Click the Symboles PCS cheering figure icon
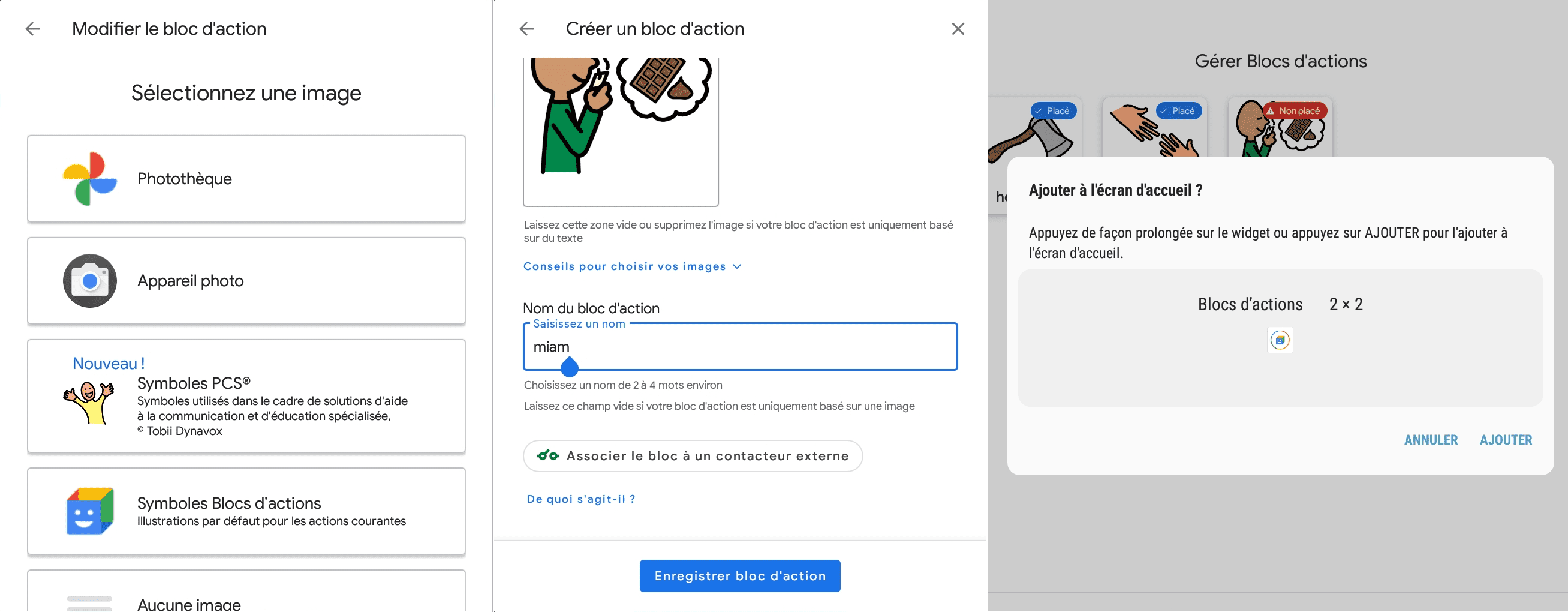The width and height of the screenshot is (1568, 612). click(89, 402)
